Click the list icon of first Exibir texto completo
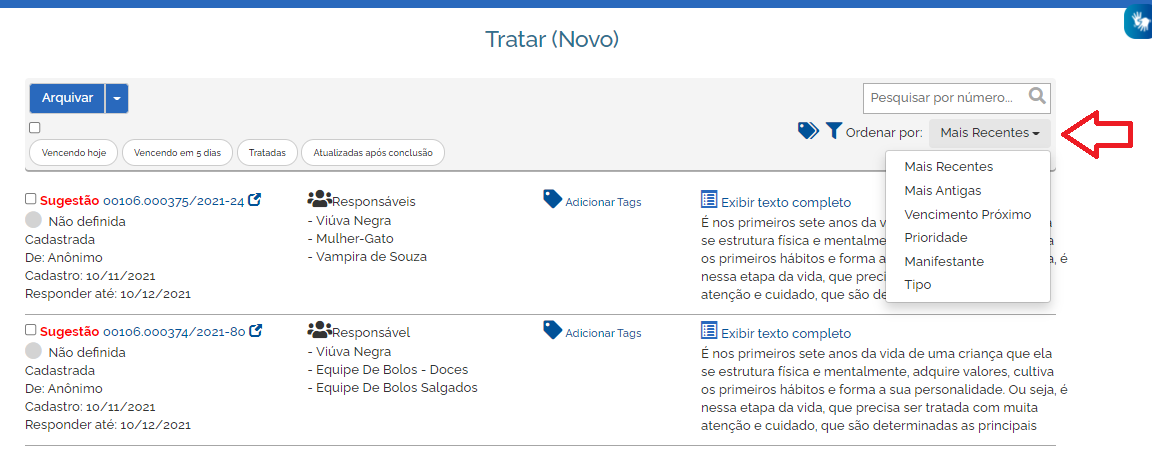The height and width of the screenshot is (450, 1152). point(709,200)
